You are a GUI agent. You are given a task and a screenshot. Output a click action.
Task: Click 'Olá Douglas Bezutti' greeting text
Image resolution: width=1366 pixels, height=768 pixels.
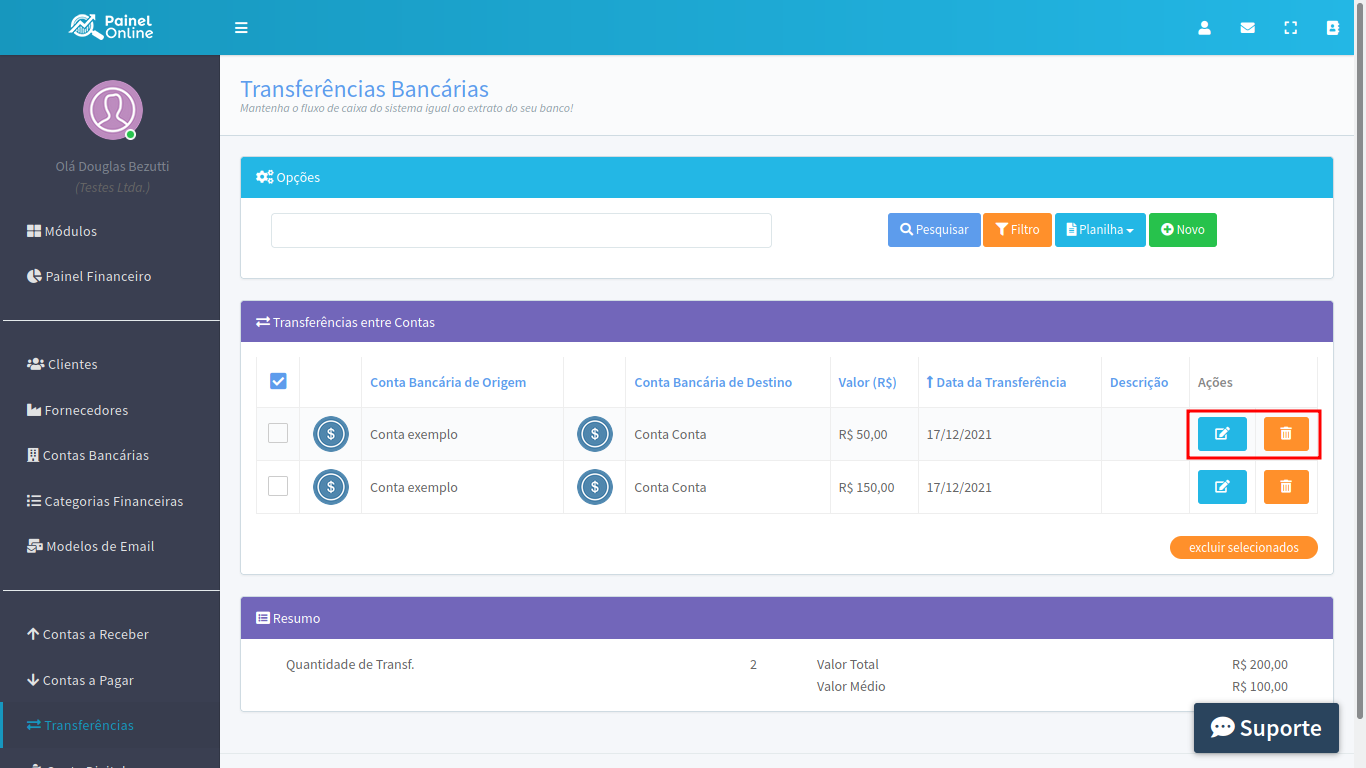112,166
